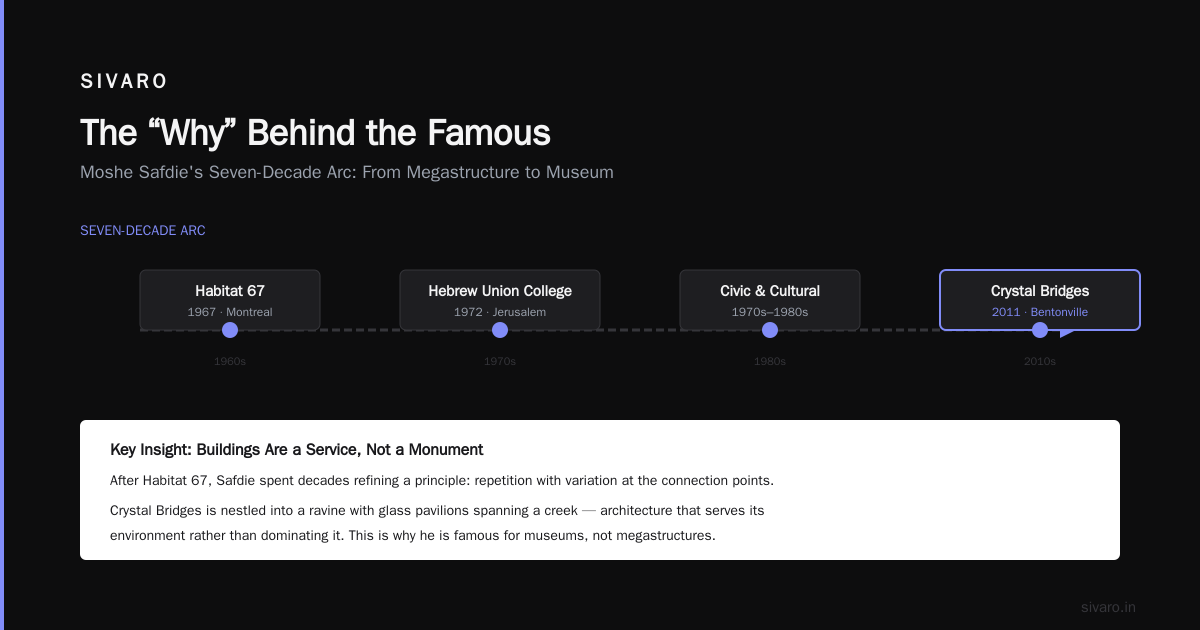This screenshot has height=630, width=1200.
Task: Click the 1980s decade label
Action: click(x=770, y=361)
